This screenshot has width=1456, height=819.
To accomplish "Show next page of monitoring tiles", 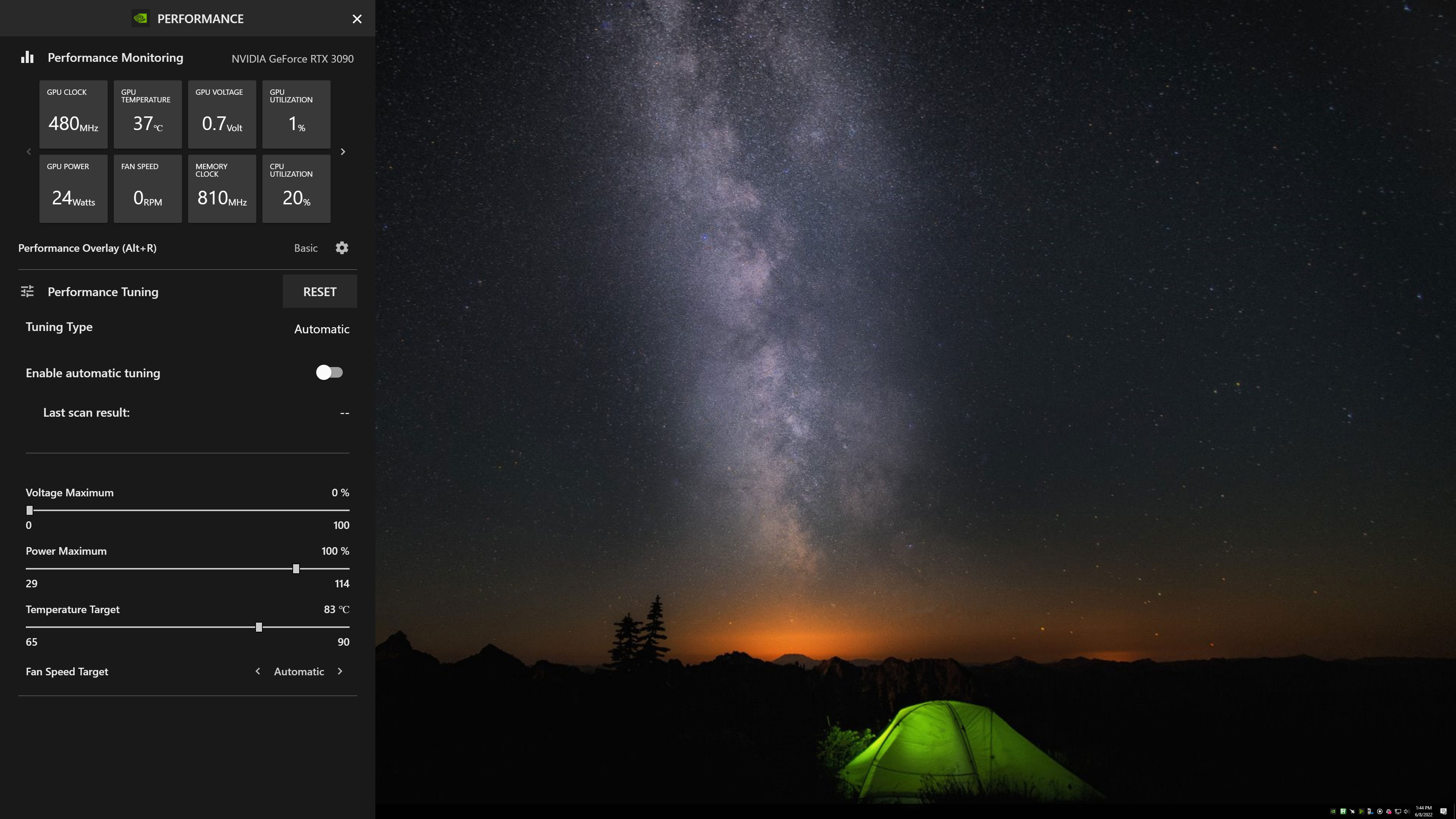I will click(342, 152).
